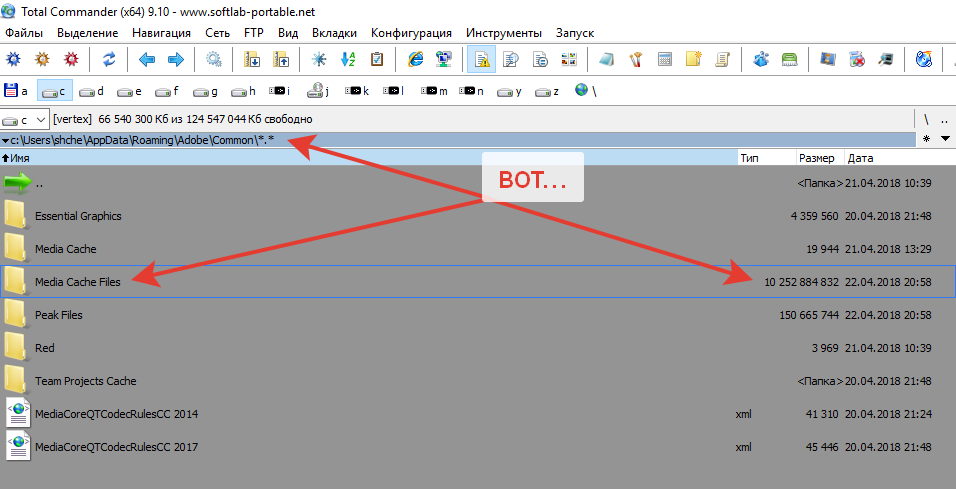Click the document list view icon
This screenshot has height=489, width=956.
pyautogui.click(x=540, y=59)
